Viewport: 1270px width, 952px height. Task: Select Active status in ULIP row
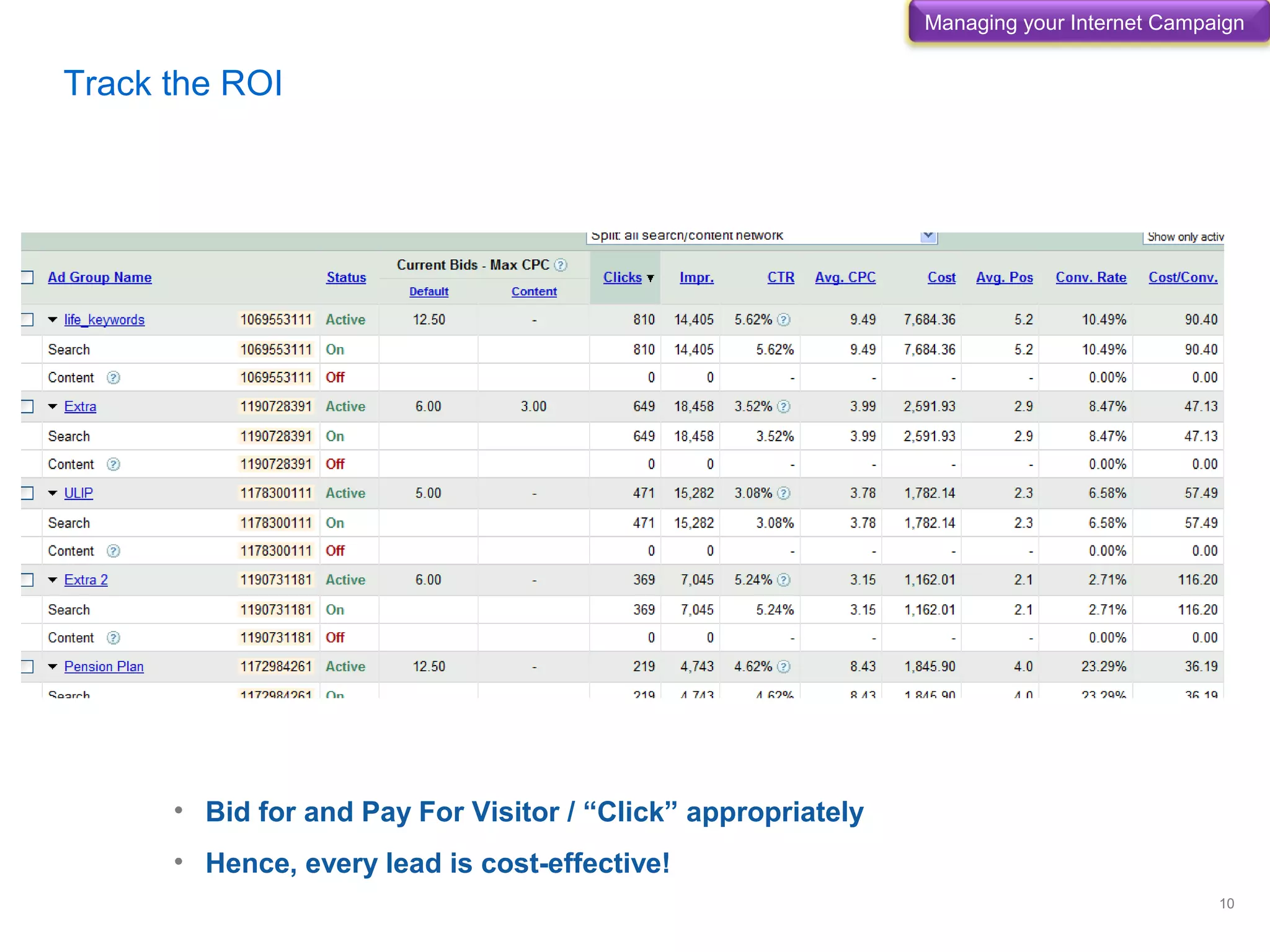click(345, 493)
